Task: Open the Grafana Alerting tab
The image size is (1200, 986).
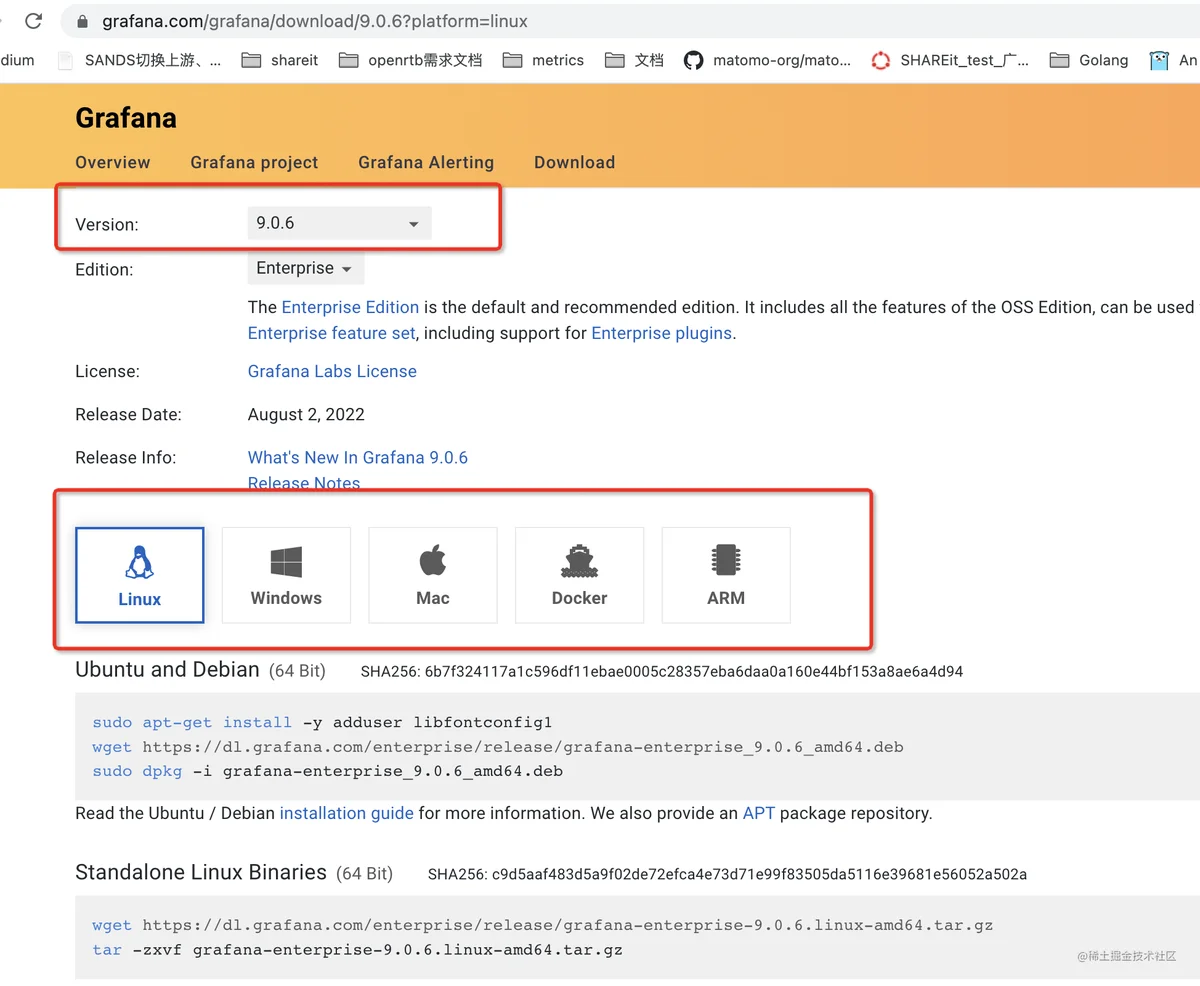Action: coord(426,162)
